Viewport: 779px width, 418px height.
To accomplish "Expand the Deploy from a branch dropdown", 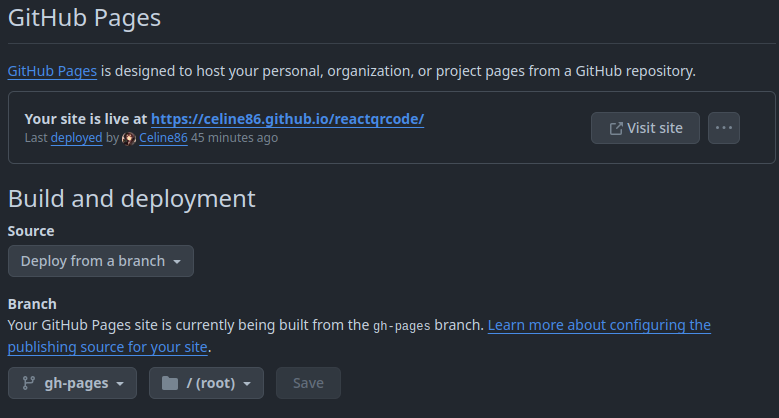I will tap(101, 261).
